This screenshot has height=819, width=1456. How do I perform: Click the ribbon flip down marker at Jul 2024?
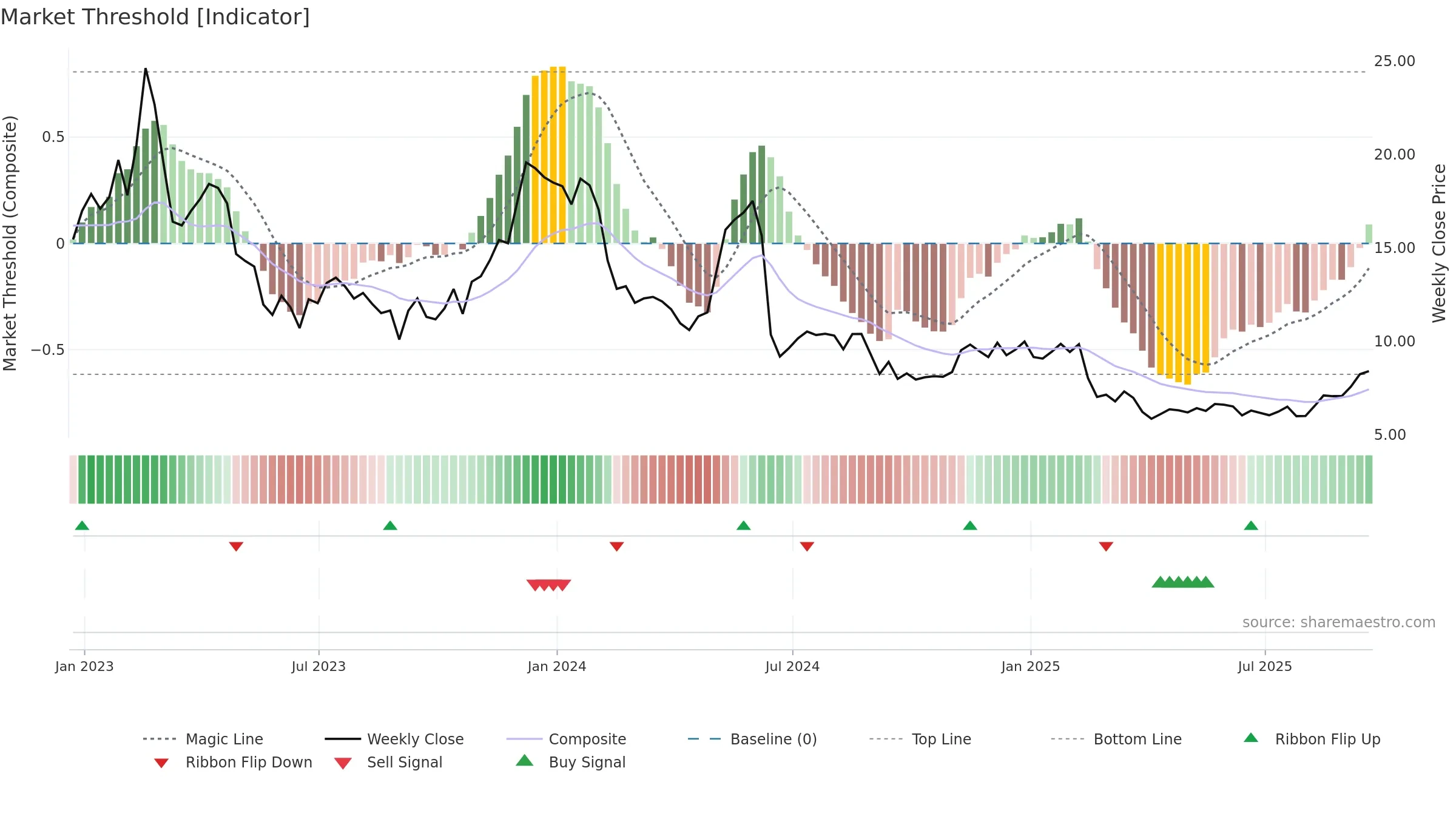pyautogui.click(x=807, y=547)
